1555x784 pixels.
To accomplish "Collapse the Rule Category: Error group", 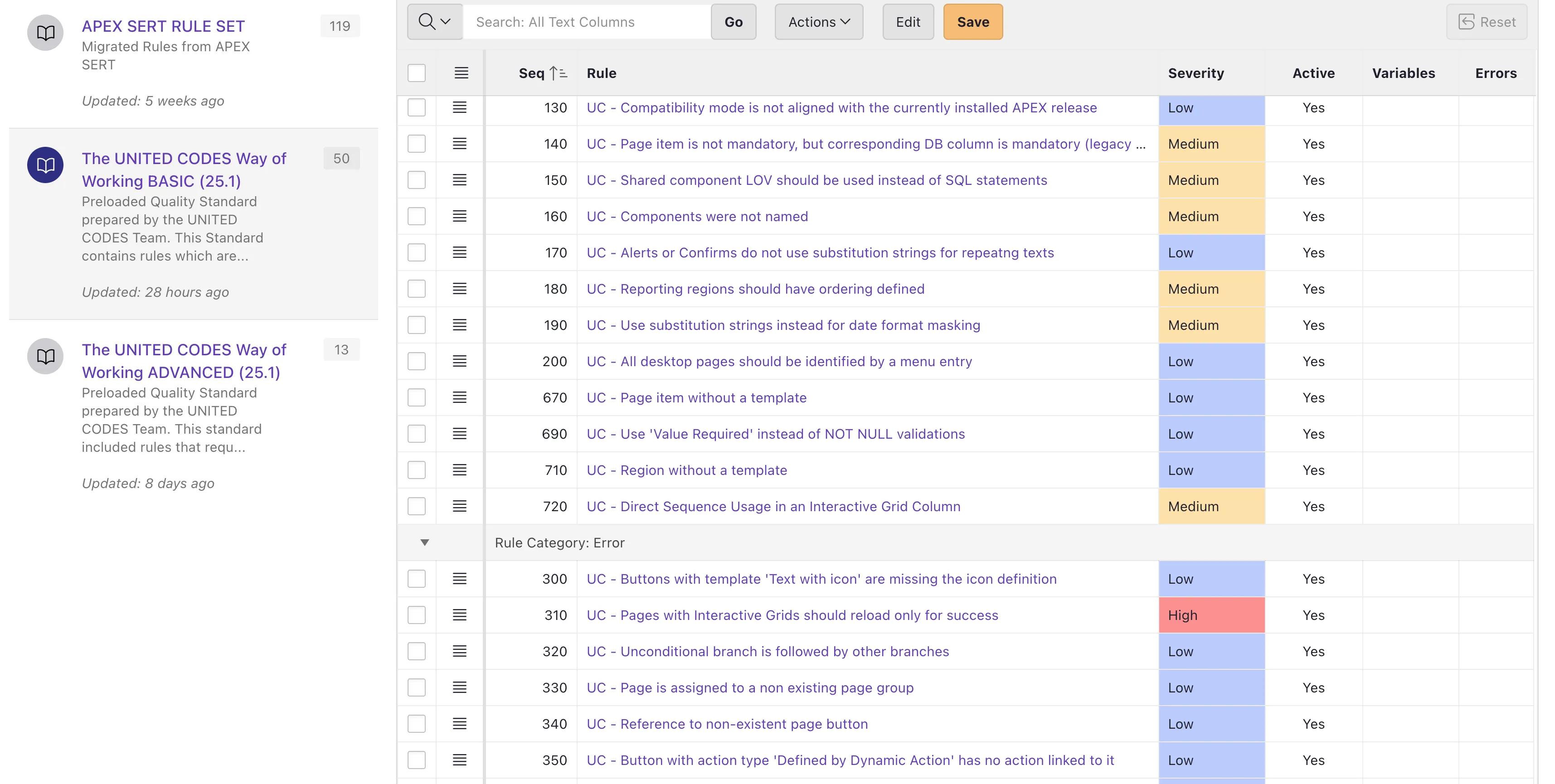I will [x=424, y=542].
